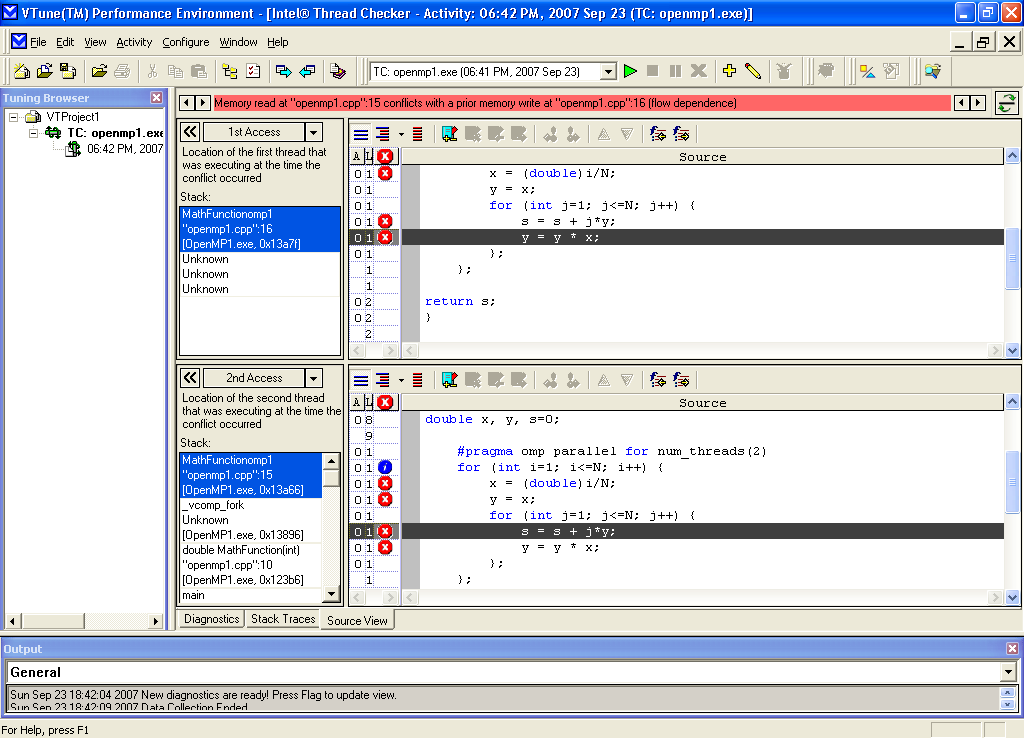The image size is (1024, 738).
Task: Collapse the 2nd Access panel with double-chevron
Action: pyautogui.click(x=190, y=377)
